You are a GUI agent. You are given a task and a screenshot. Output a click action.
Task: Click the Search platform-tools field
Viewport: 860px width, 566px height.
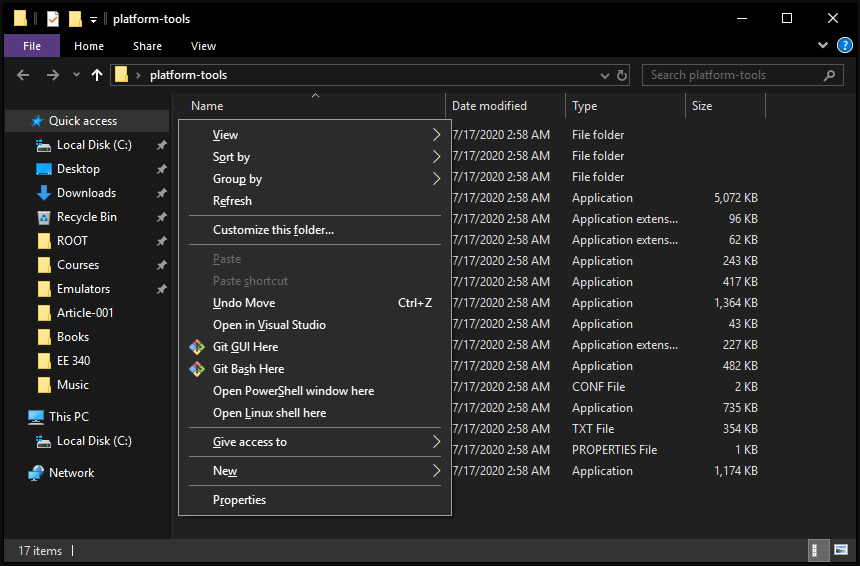(743, 75)
